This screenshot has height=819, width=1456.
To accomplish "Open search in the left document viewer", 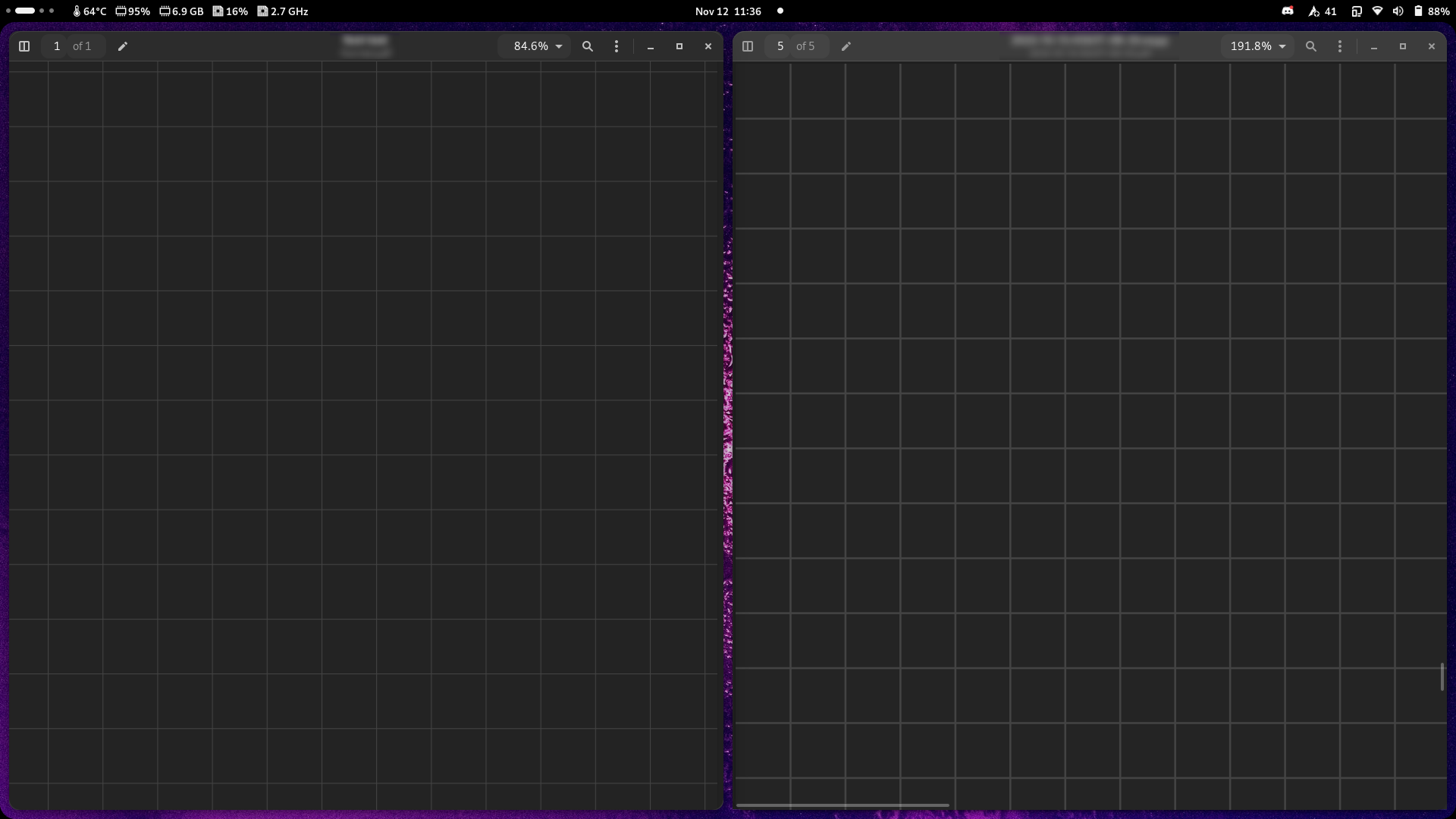I will pyautogui.click(x=588, y=46).
